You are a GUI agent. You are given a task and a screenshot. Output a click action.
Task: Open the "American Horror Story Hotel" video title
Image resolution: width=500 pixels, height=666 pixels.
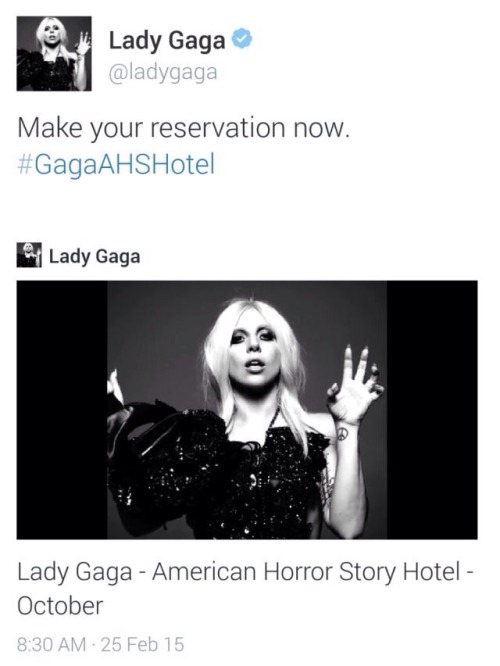(x=306, y=572)
